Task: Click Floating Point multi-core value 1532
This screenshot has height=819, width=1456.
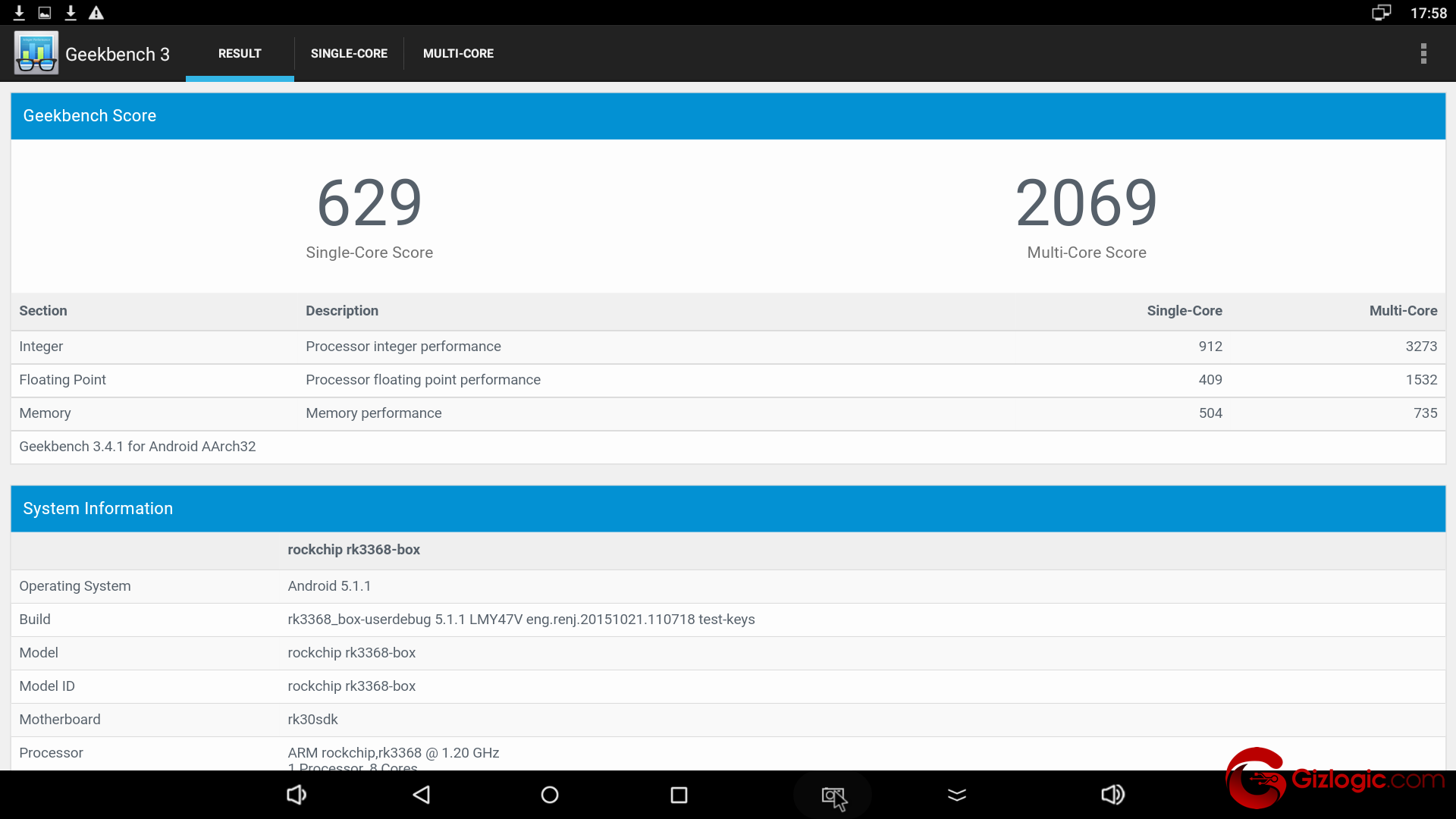Action: (1421, 380)
